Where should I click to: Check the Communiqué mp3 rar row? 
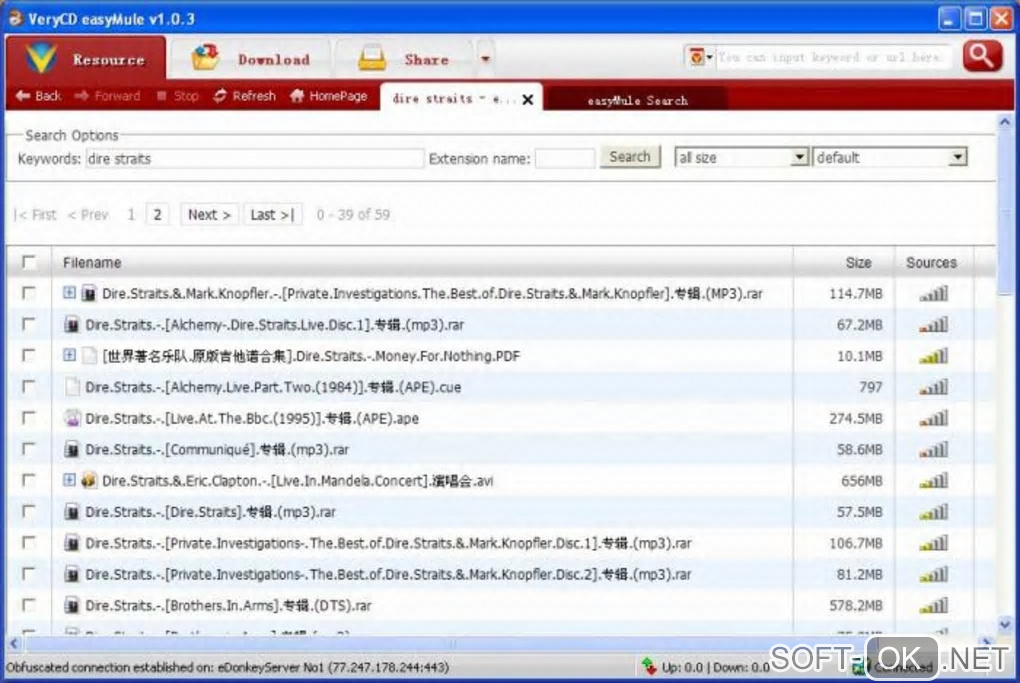[29, 449]
